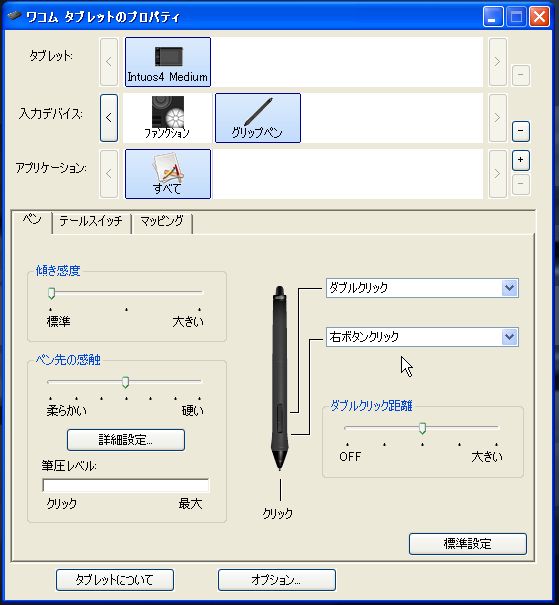Image resolution: width=559 pixels, height=605 pixels.
Task: Click the 傾き感度 tilt sensitivity slider handle
Action: (51, 293)
